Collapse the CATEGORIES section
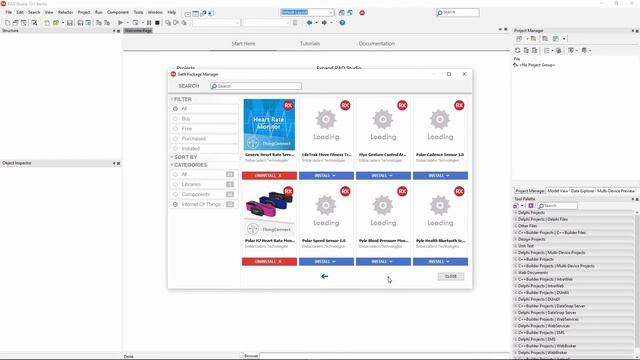The height and width of the screenshot is (360, 640). (172, 165)
